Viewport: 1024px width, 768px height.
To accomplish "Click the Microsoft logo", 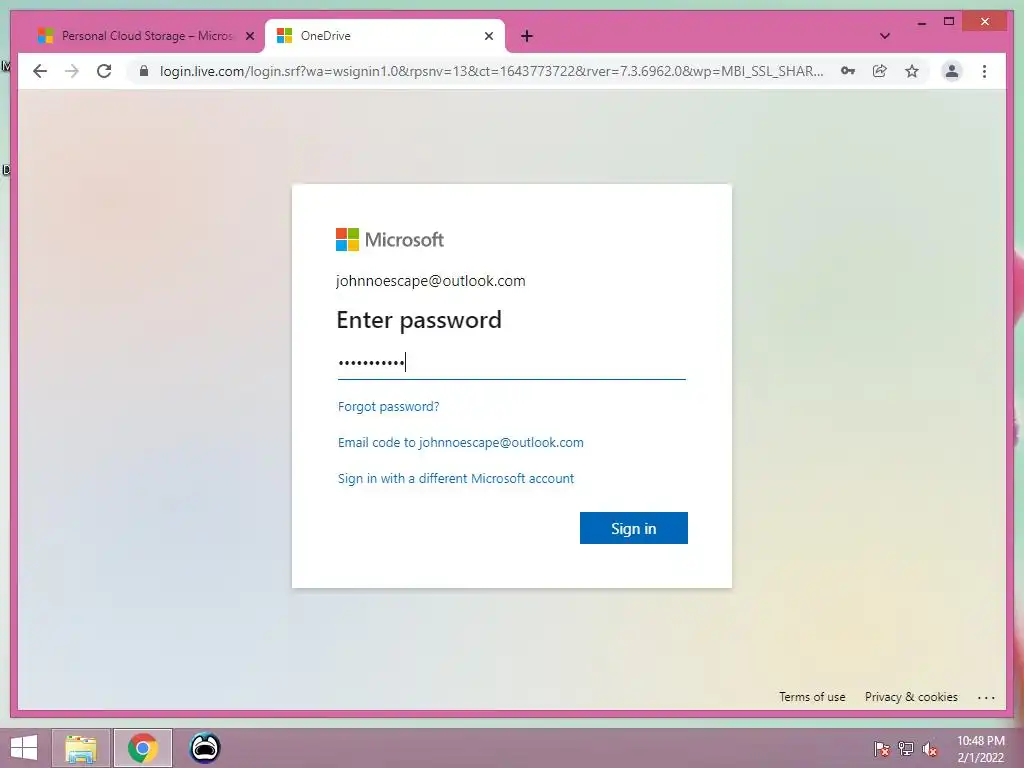I will [x=390, y=240].
